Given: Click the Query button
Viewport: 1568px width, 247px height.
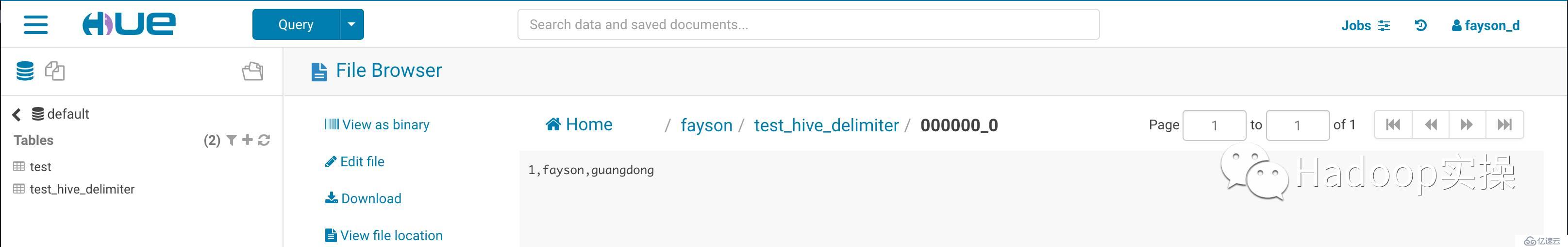Looking at the screenshot, I should [x=296, y=24].
